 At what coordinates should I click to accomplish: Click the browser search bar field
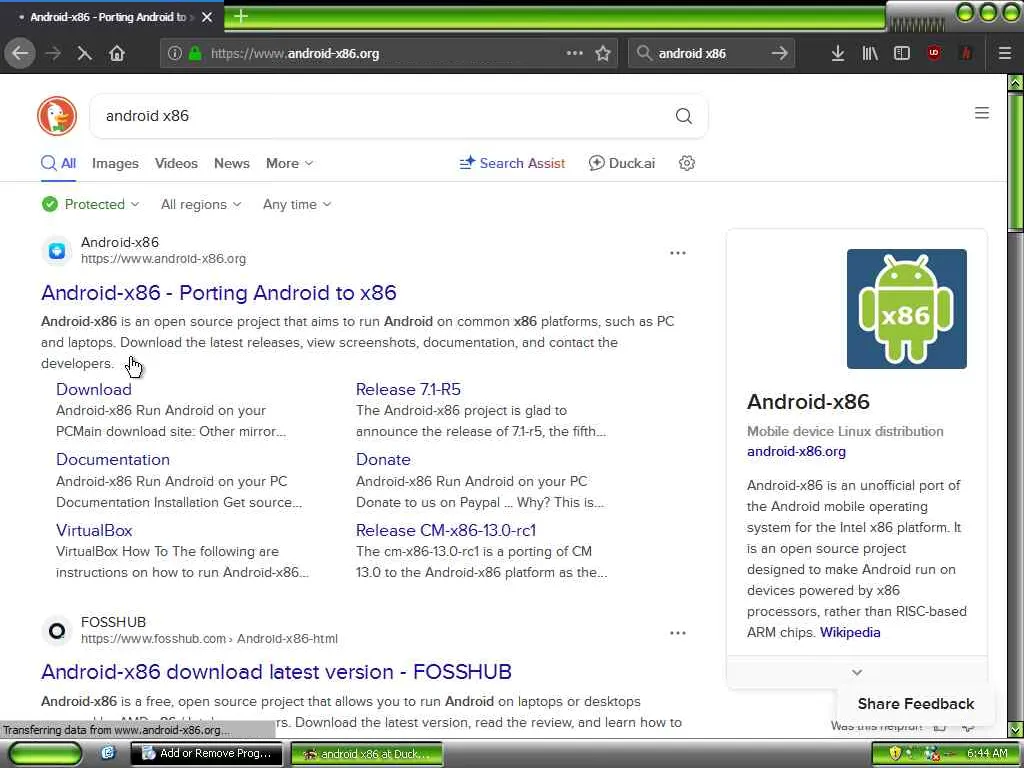pos(711,54)
